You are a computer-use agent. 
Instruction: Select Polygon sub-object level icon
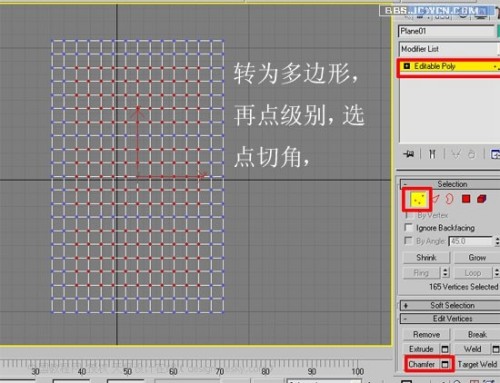pos(466,199)
